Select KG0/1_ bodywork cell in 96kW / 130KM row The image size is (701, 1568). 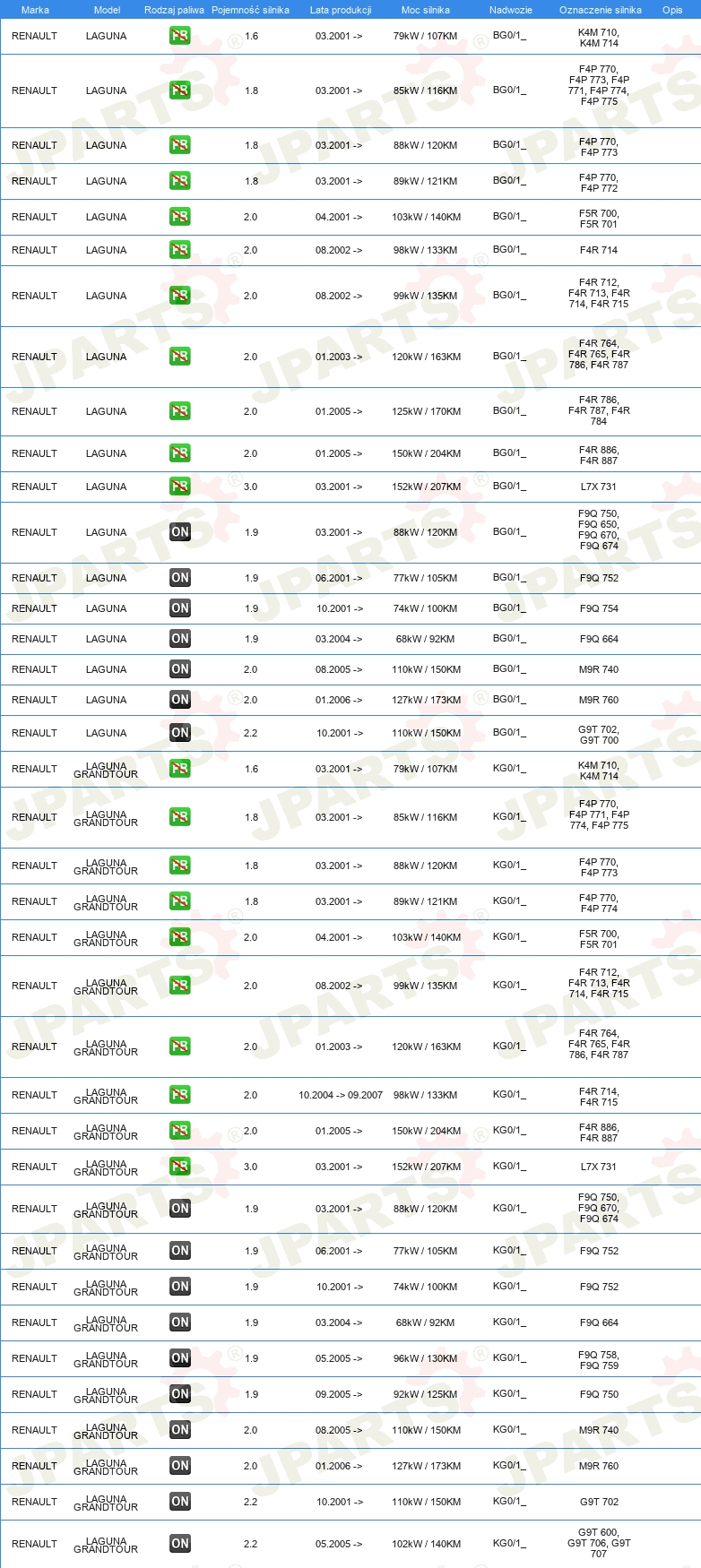[x=509, y=1358]
